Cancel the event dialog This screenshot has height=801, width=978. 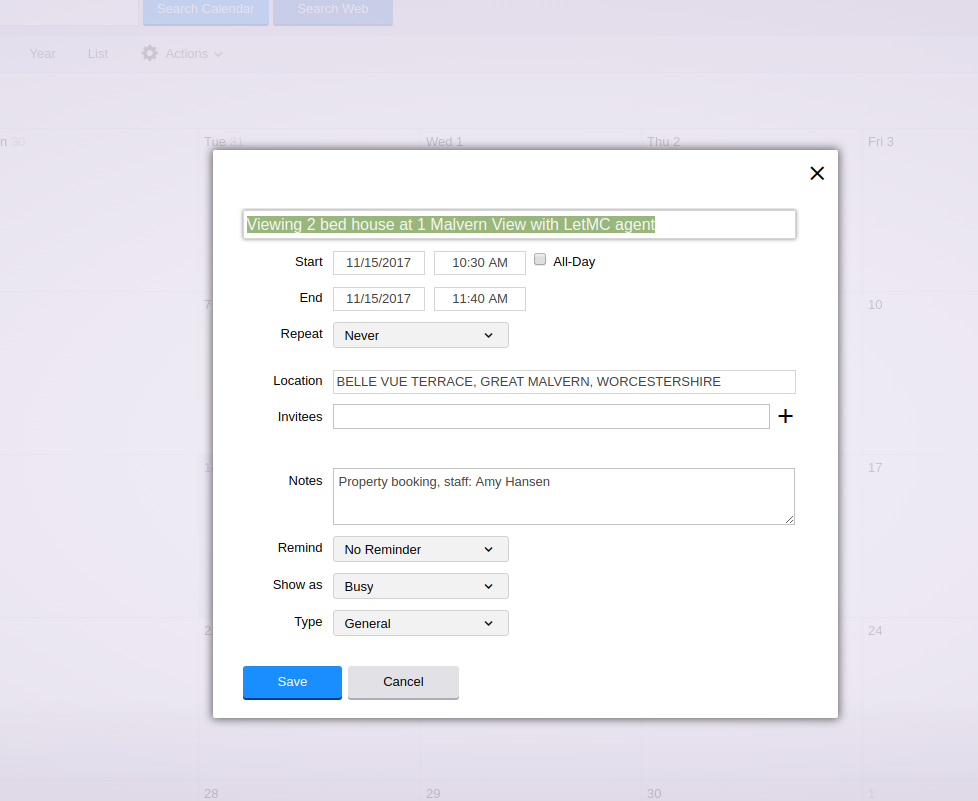[x=403, y=682]
